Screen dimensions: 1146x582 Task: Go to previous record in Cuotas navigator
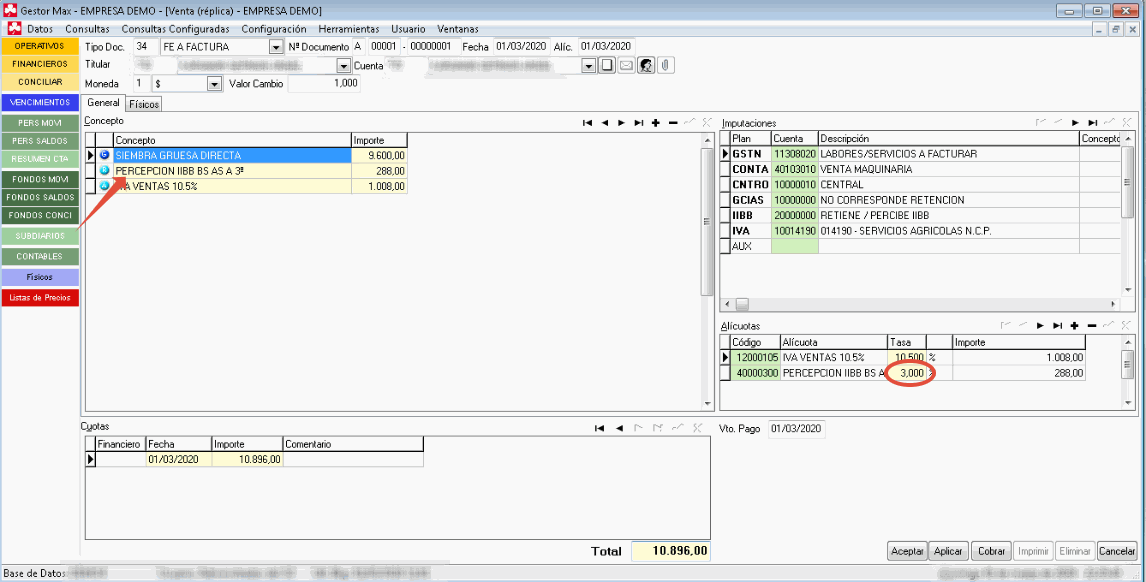pyautogui.click(x=619, y=428)
